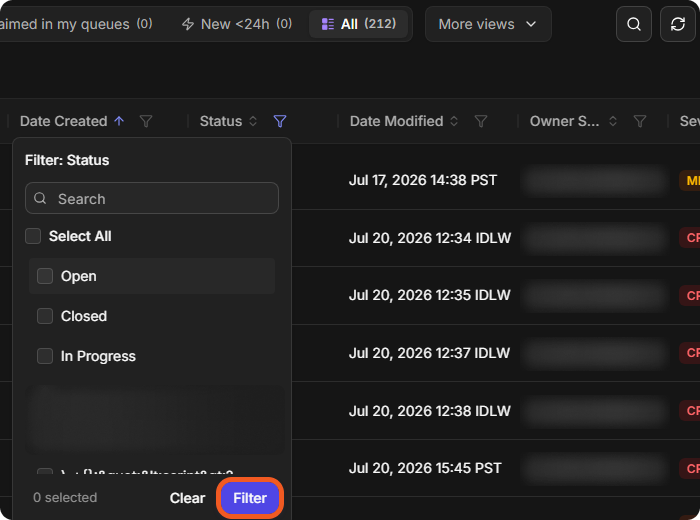Open Date Modified column filter funnel
Viewport: 700px width, 520px height.
[481, 121]
